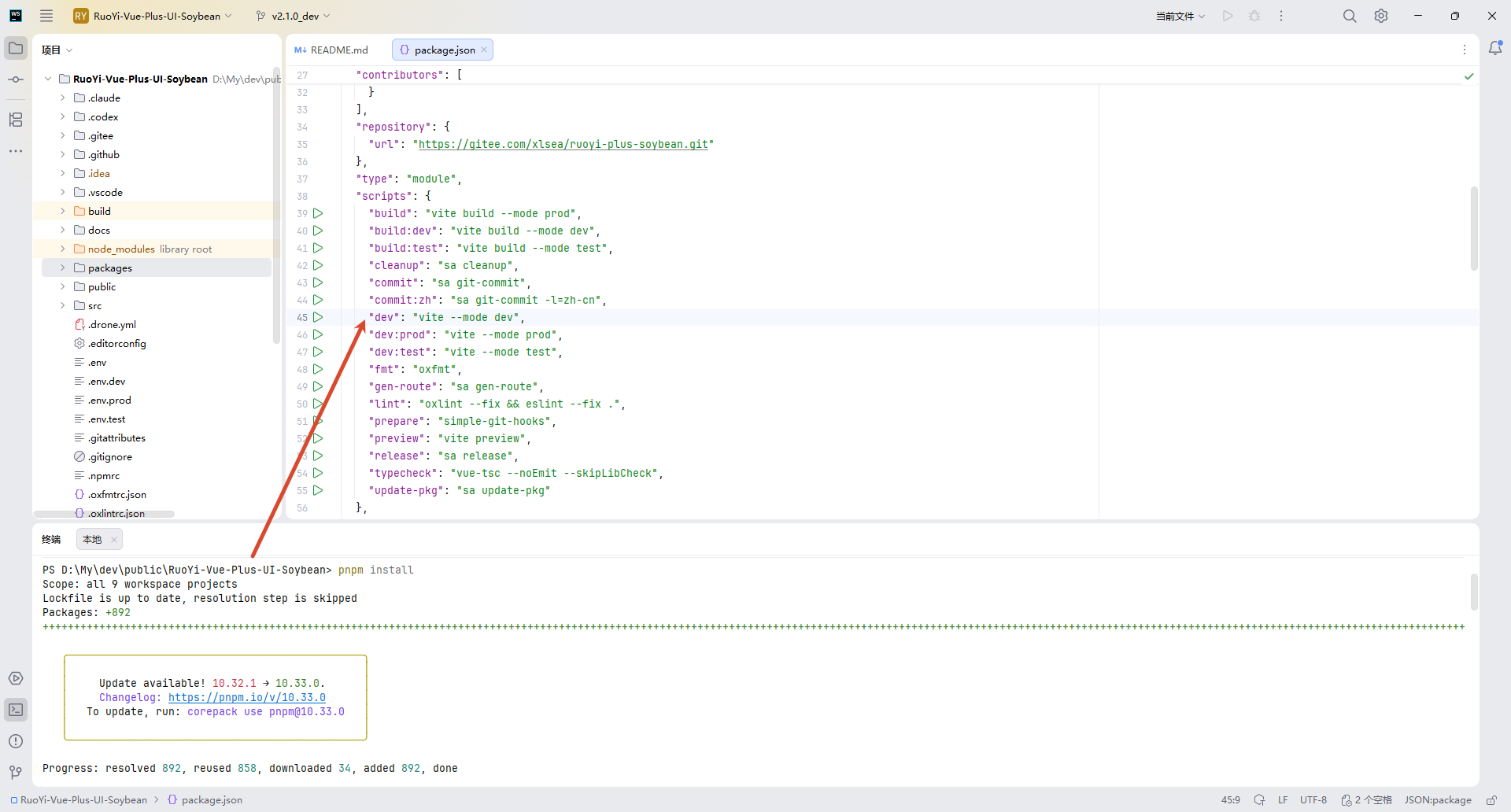Open the main hamburger menu

(46, 16)
